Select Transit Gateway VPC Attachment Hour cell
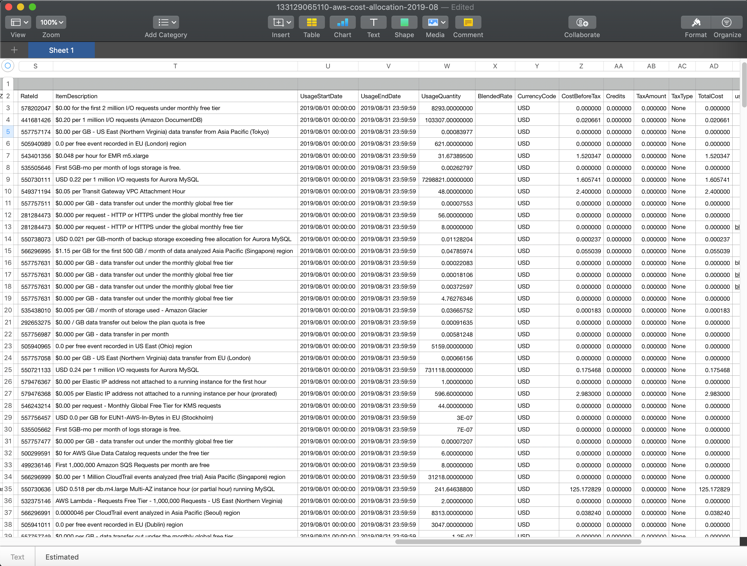 (175, 192)
